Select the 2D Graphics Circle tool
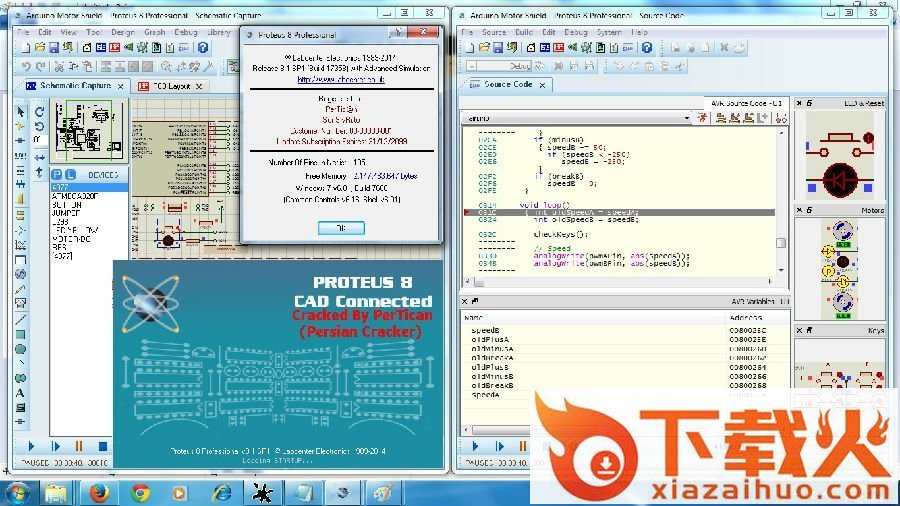 tap(20, 349)
